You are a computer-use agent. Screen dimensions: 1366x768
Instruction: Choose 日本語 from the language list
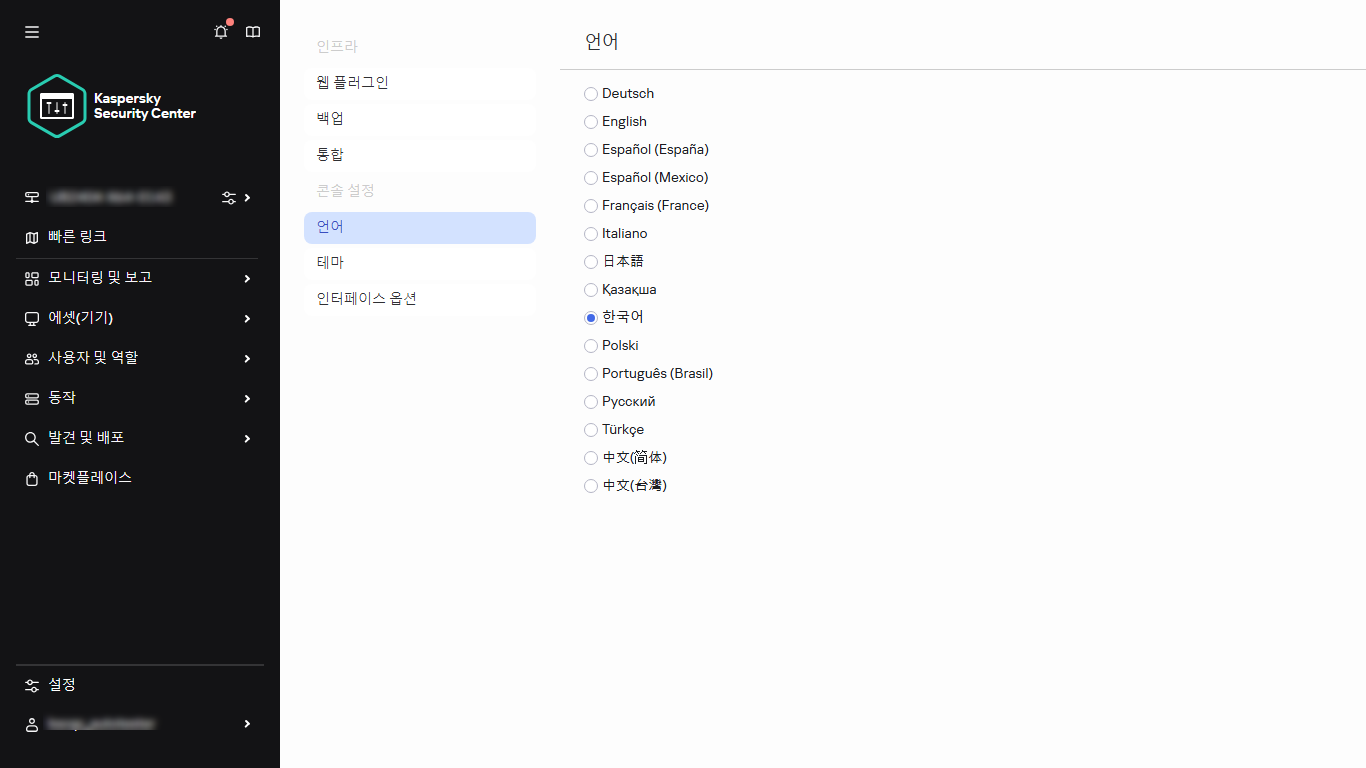click(x=590, y=261)
